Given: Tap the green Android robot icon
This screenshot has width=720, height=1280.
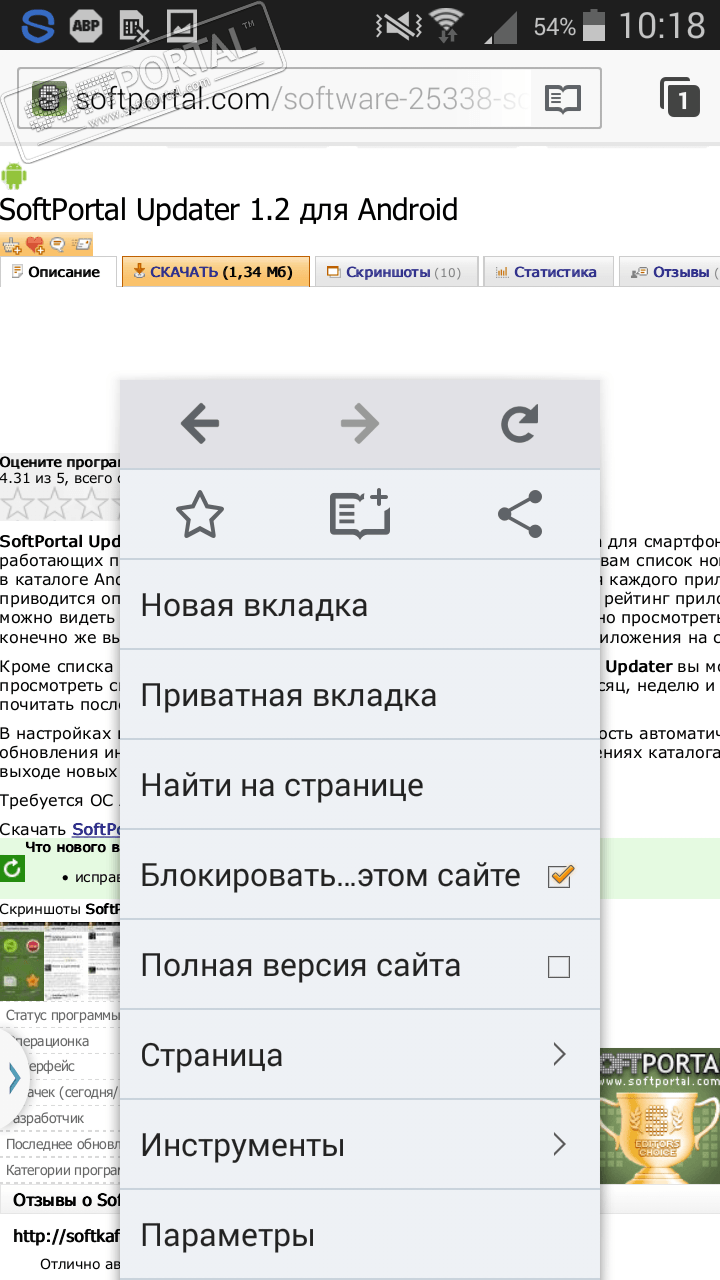Looking at the screenshot, I should click(14, 176).
